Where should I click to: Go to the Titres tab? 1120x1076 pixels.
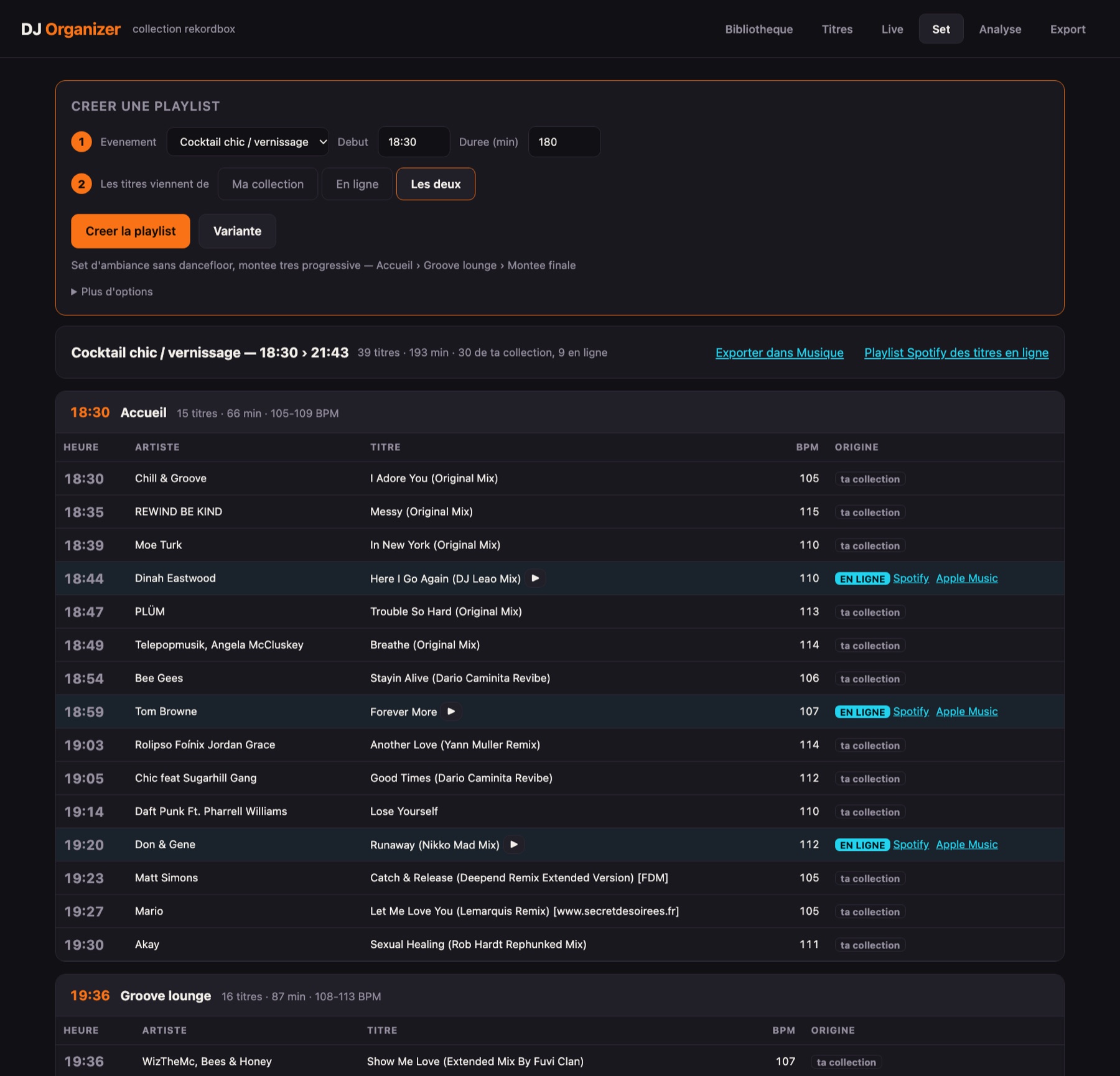point(837,29)
